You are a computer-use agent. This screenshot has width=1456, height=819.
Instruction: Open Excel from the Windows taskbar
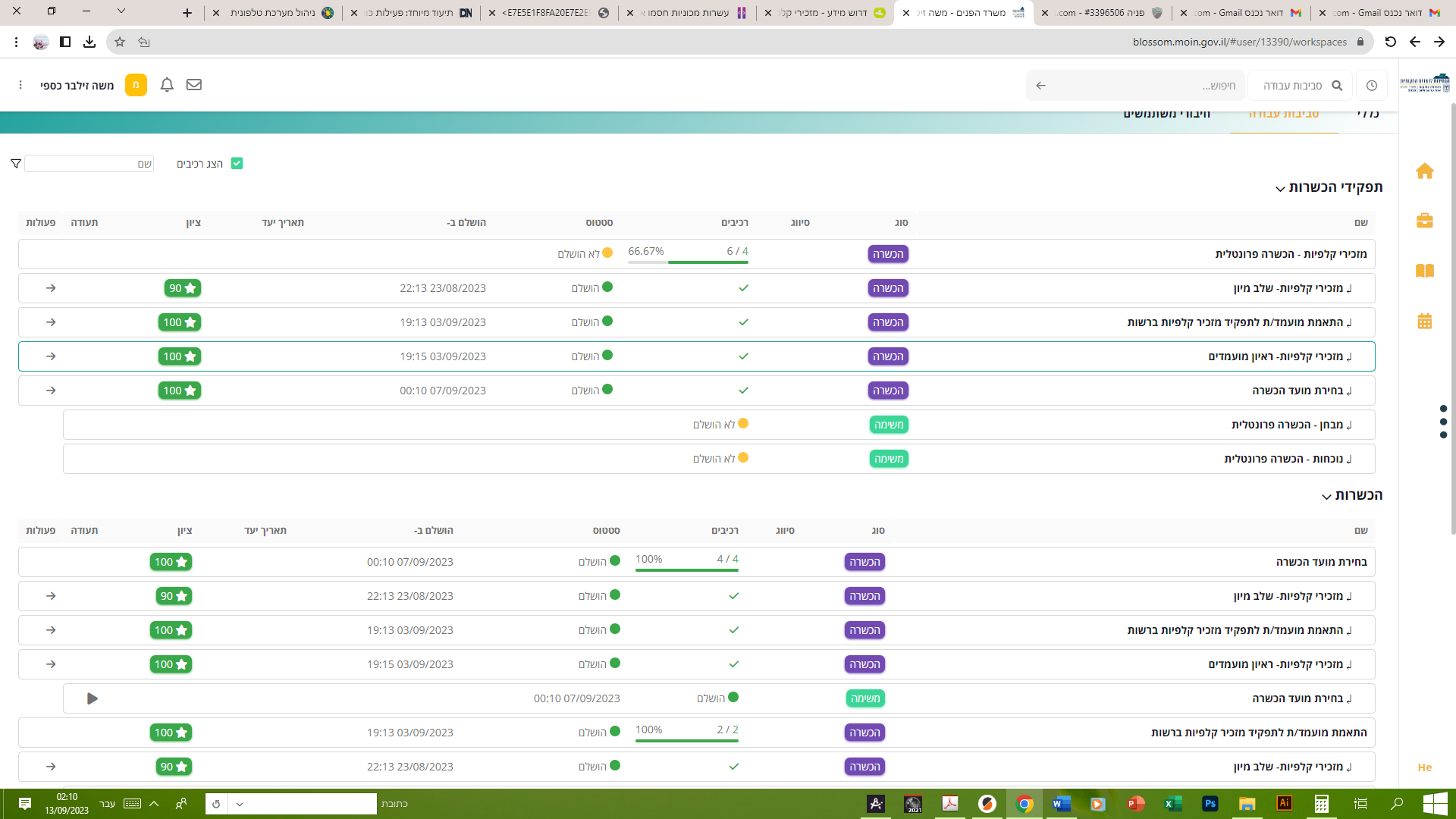tap(1172, 804)
